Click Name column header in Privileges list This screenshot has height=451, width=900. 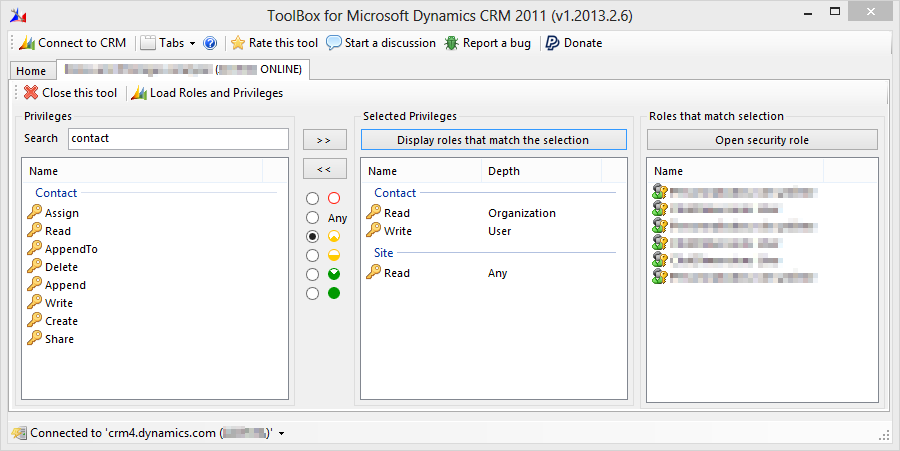[142, 171]
